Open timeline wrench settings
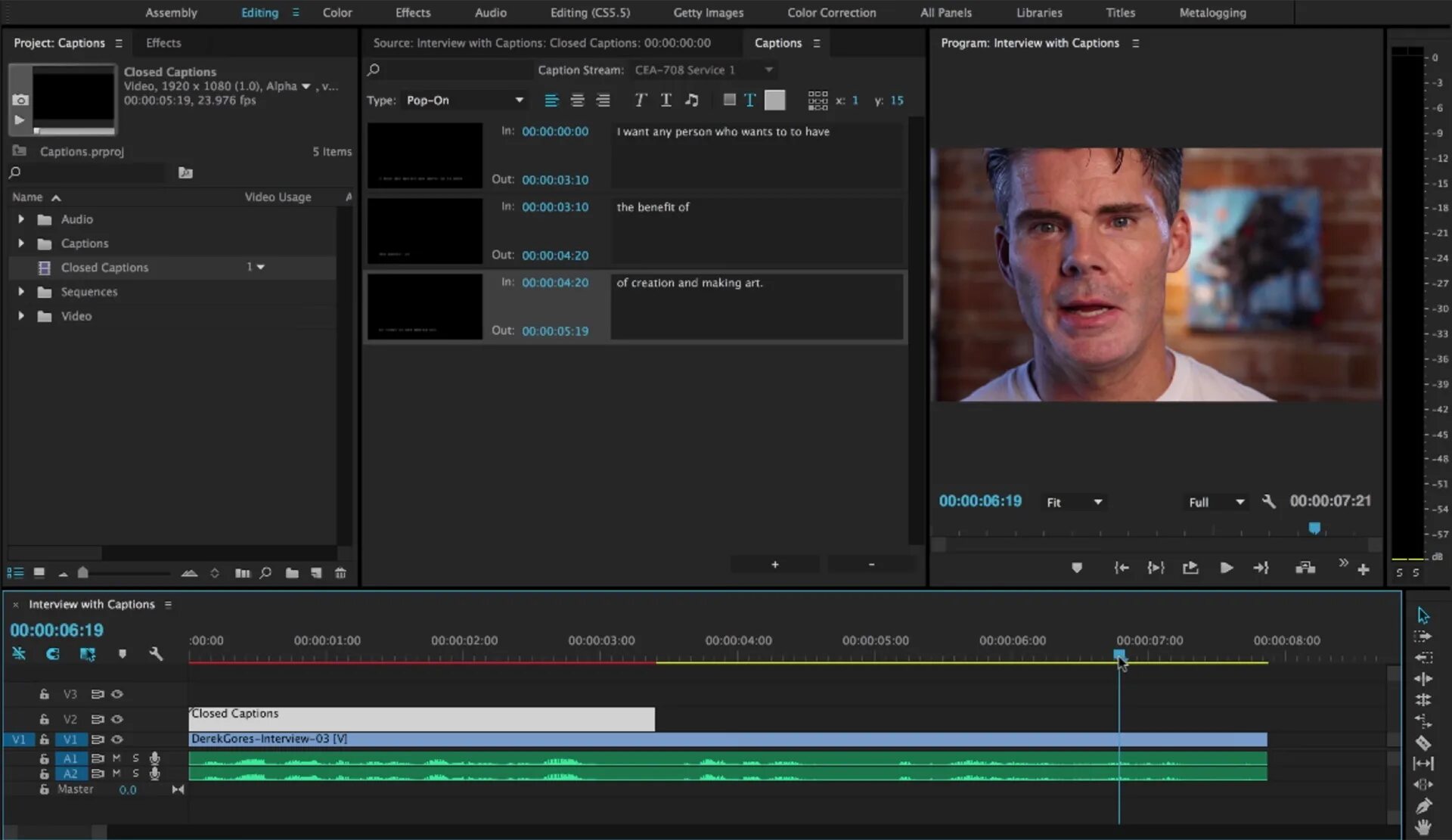Screen dimensions: 1452x840 pos(156,654)
